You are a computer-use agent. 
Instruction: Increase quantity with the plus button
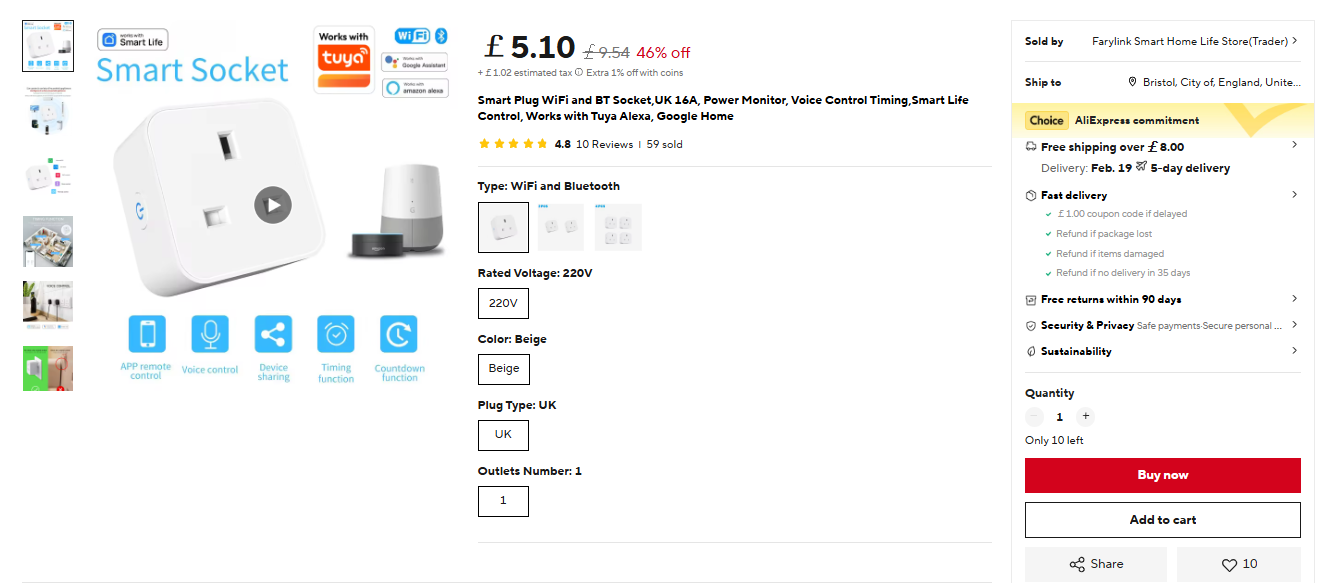[x=1086, y=416]
